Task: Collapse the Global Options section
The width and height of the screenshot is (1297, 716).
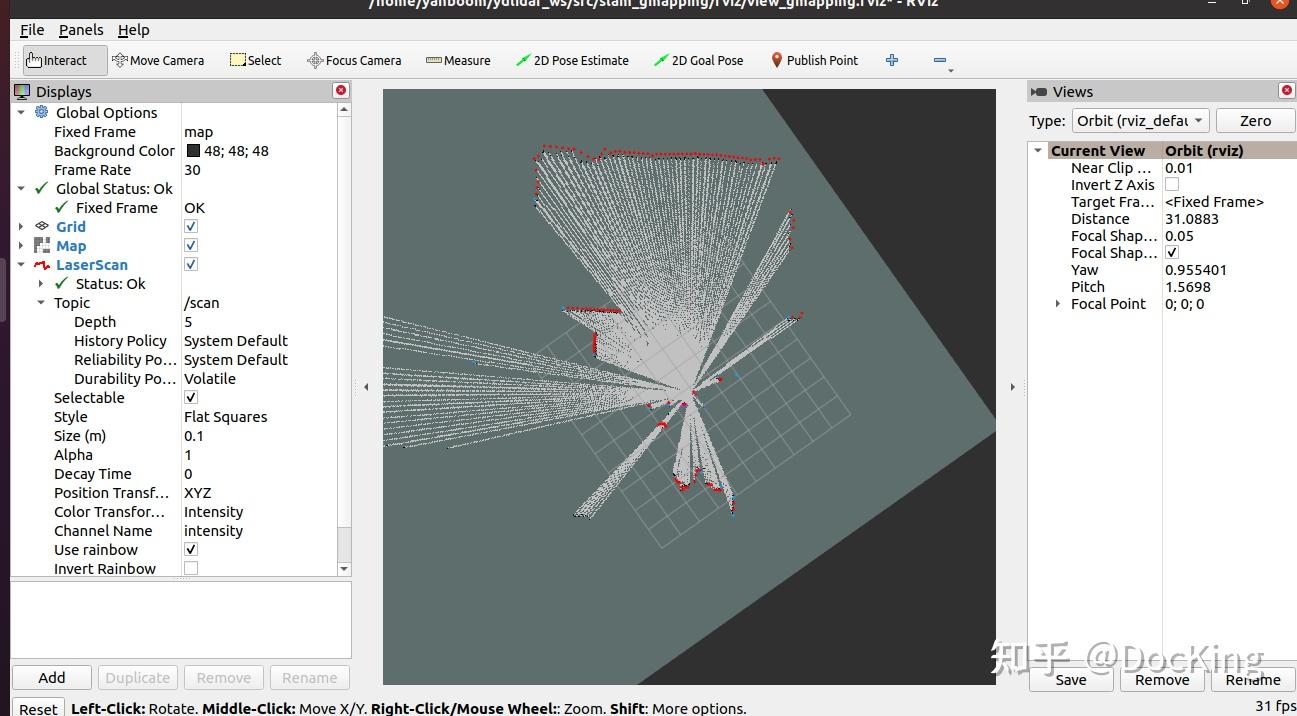Action: click(21, 113)
